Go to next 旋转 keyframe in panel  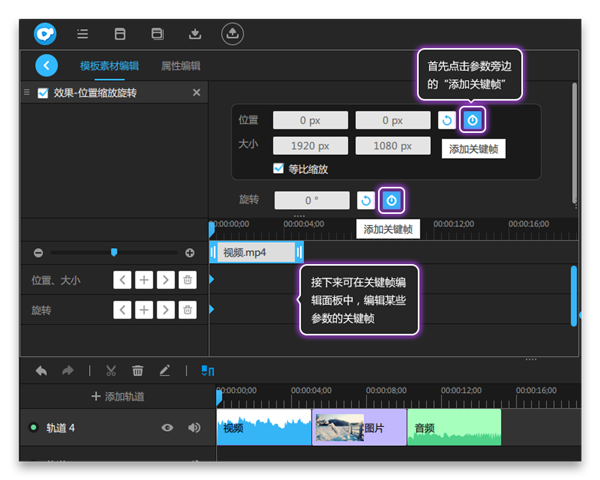[x=166, y=310]
